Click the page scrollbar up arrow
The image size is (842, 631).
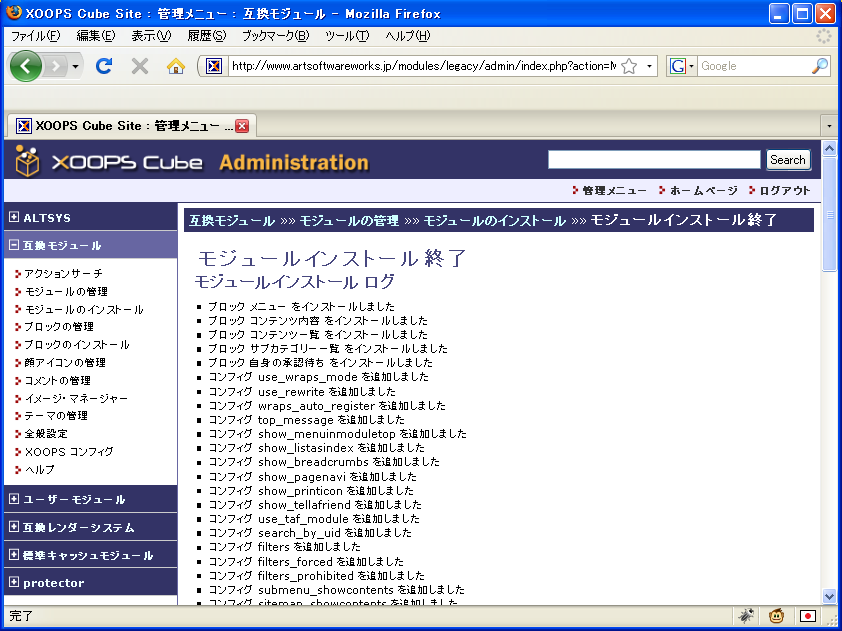tap(829, 148)
